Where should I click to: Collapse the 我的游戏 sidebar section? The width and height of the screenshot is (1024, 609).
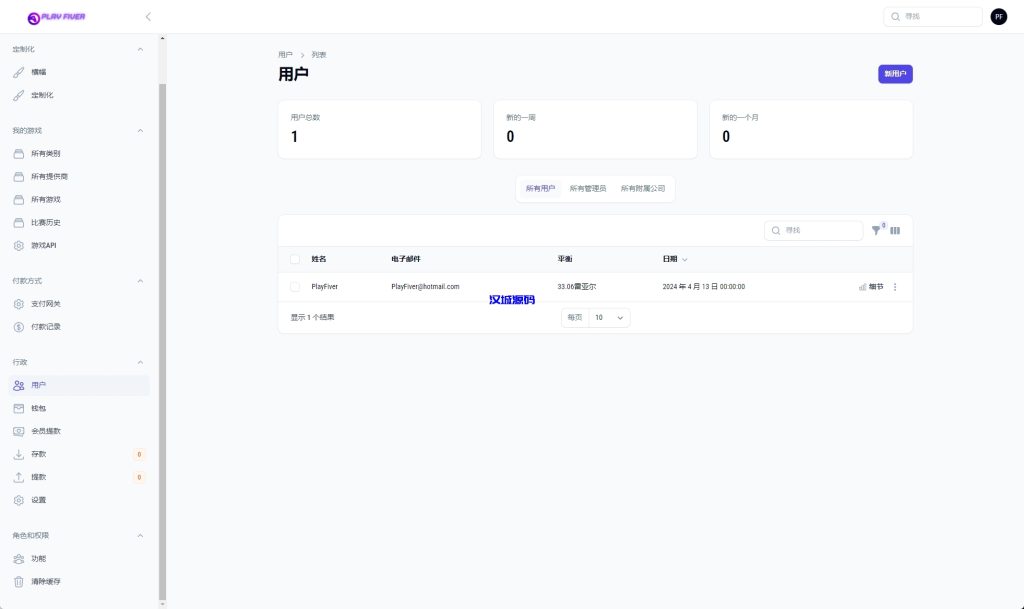(x=140, y=130)
